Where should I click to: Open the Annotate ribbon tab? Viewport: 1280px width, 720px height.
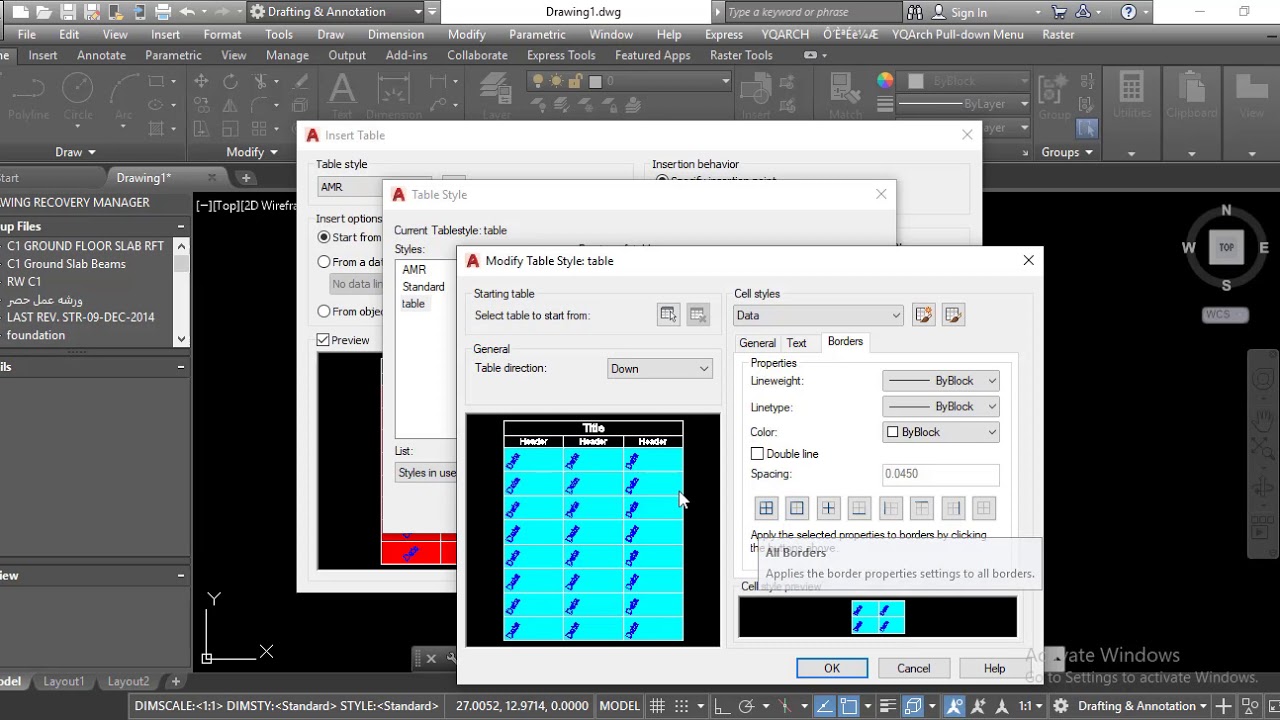pos(101,55)
